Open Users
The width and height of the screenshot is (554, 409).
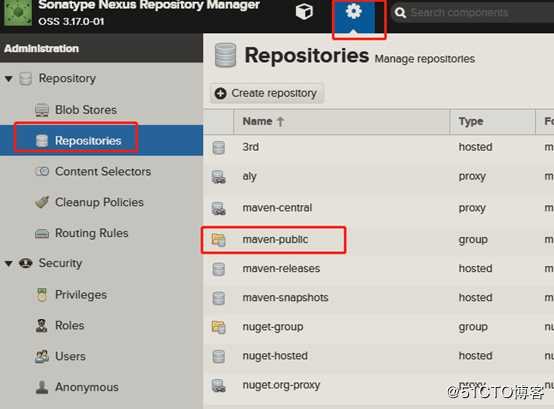70,356
